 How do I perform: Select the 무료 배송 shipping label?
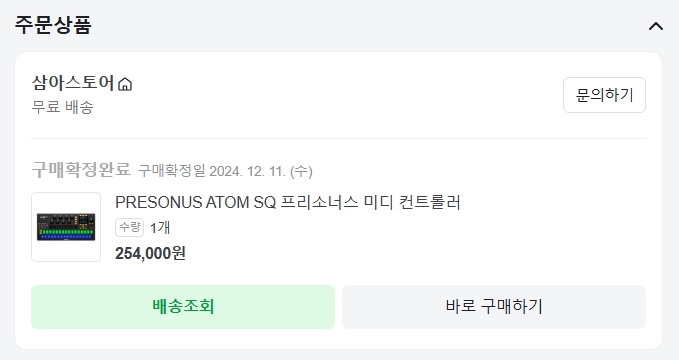click(x=62, y=107)
